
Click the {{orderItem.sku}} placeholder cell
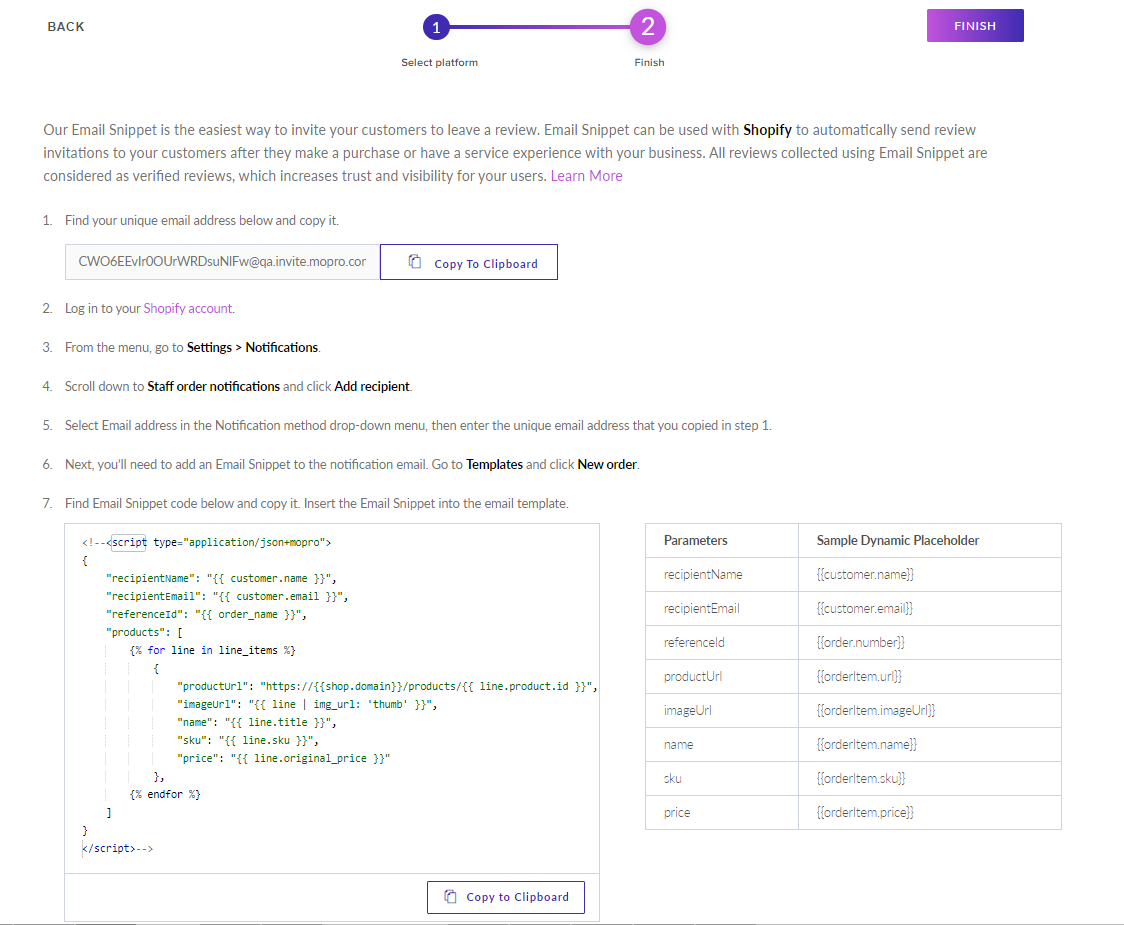930,778
